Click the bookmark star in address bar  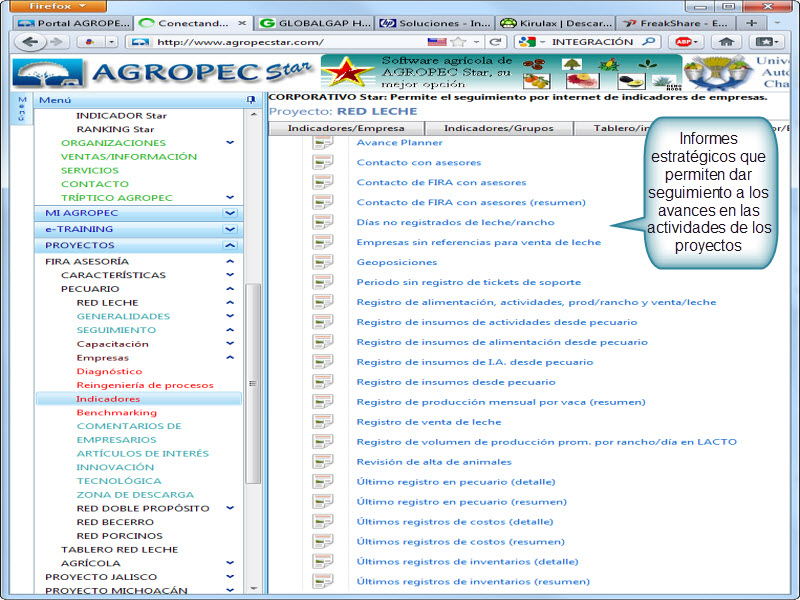[x=459, y=42]
